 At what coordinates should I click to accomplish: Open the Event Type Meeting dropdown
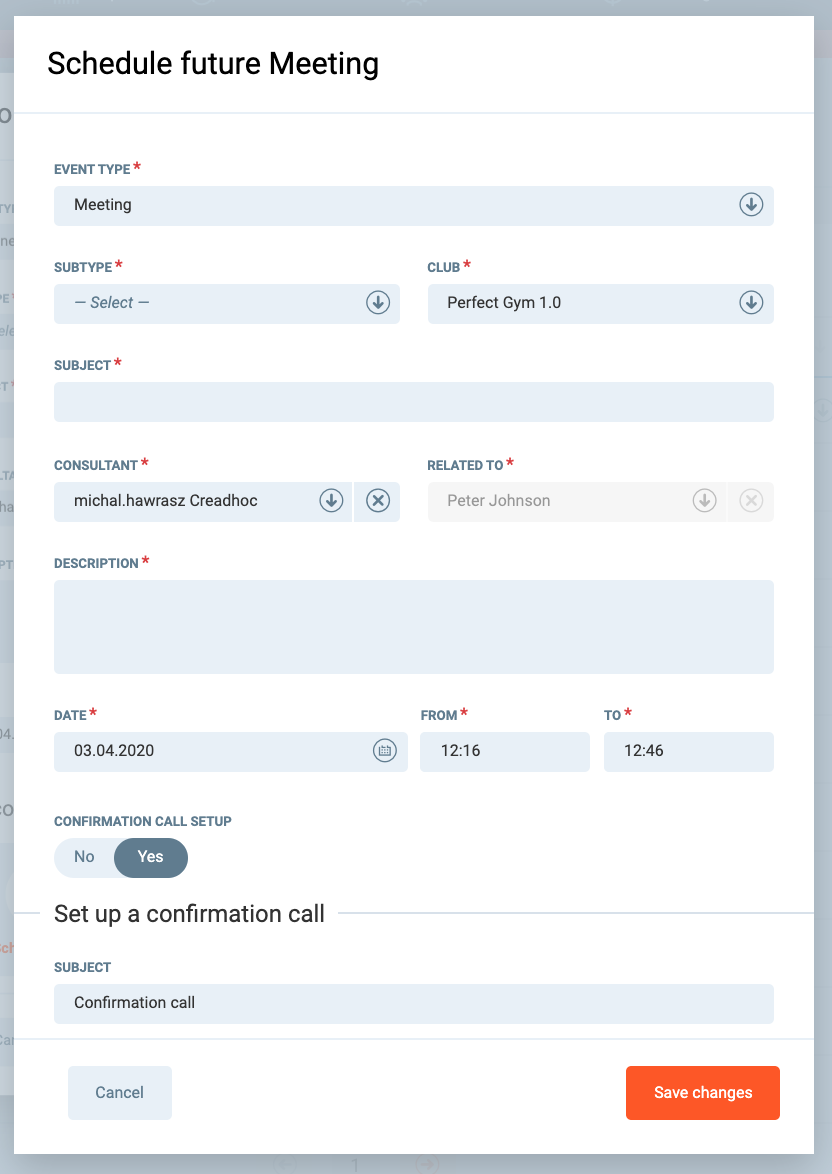400,205
